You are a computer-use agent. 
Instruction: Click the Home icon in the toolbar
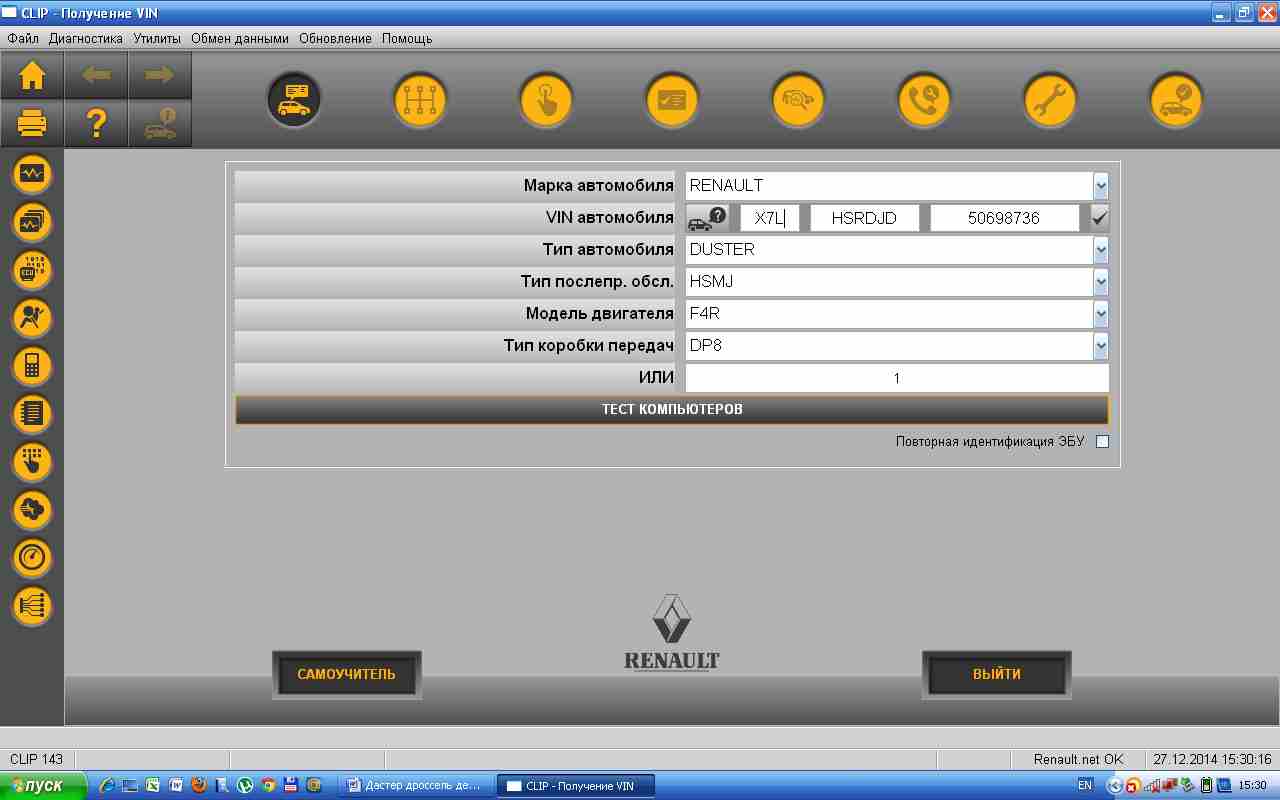point(32,76)
